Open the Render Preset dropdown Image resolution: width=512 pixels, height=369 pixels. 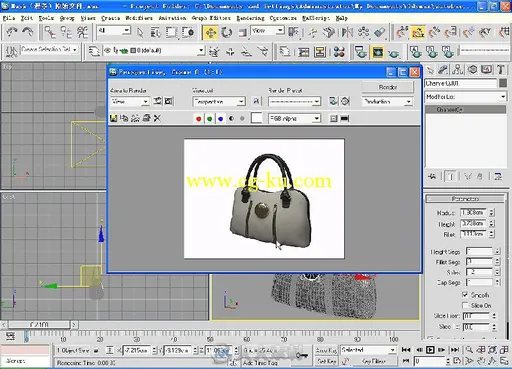(x=295, y=101)
